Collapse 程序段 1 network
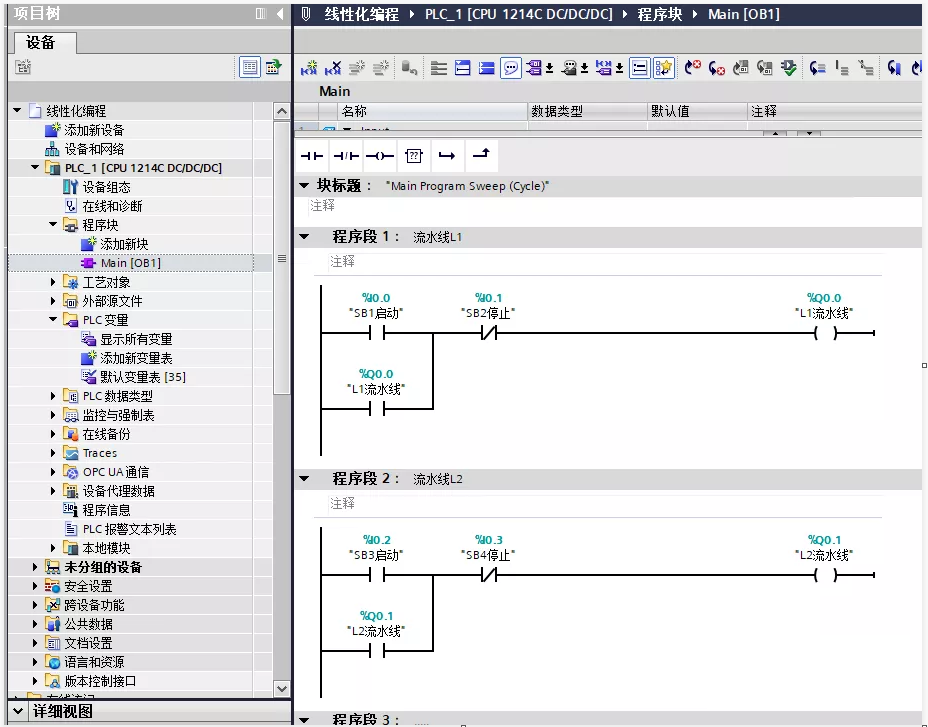The image size is (928, 727). [304, 237]
